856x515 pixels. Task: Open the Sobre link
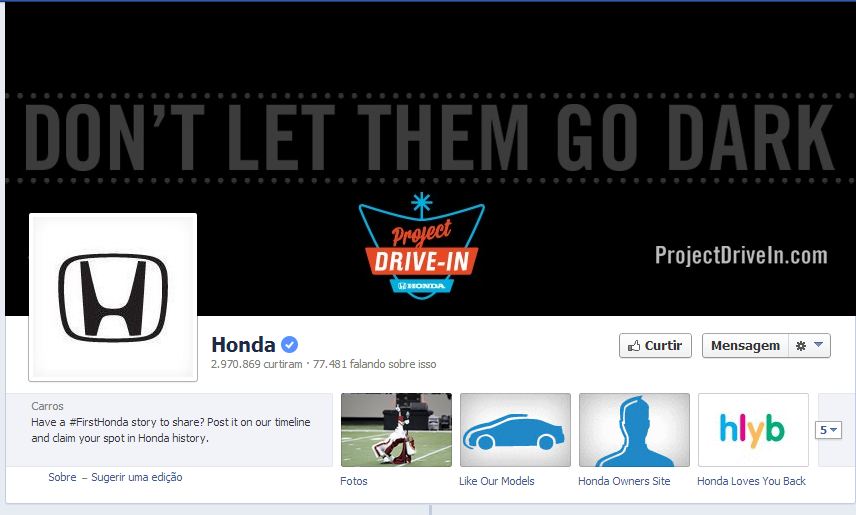[x=62, y=477]
